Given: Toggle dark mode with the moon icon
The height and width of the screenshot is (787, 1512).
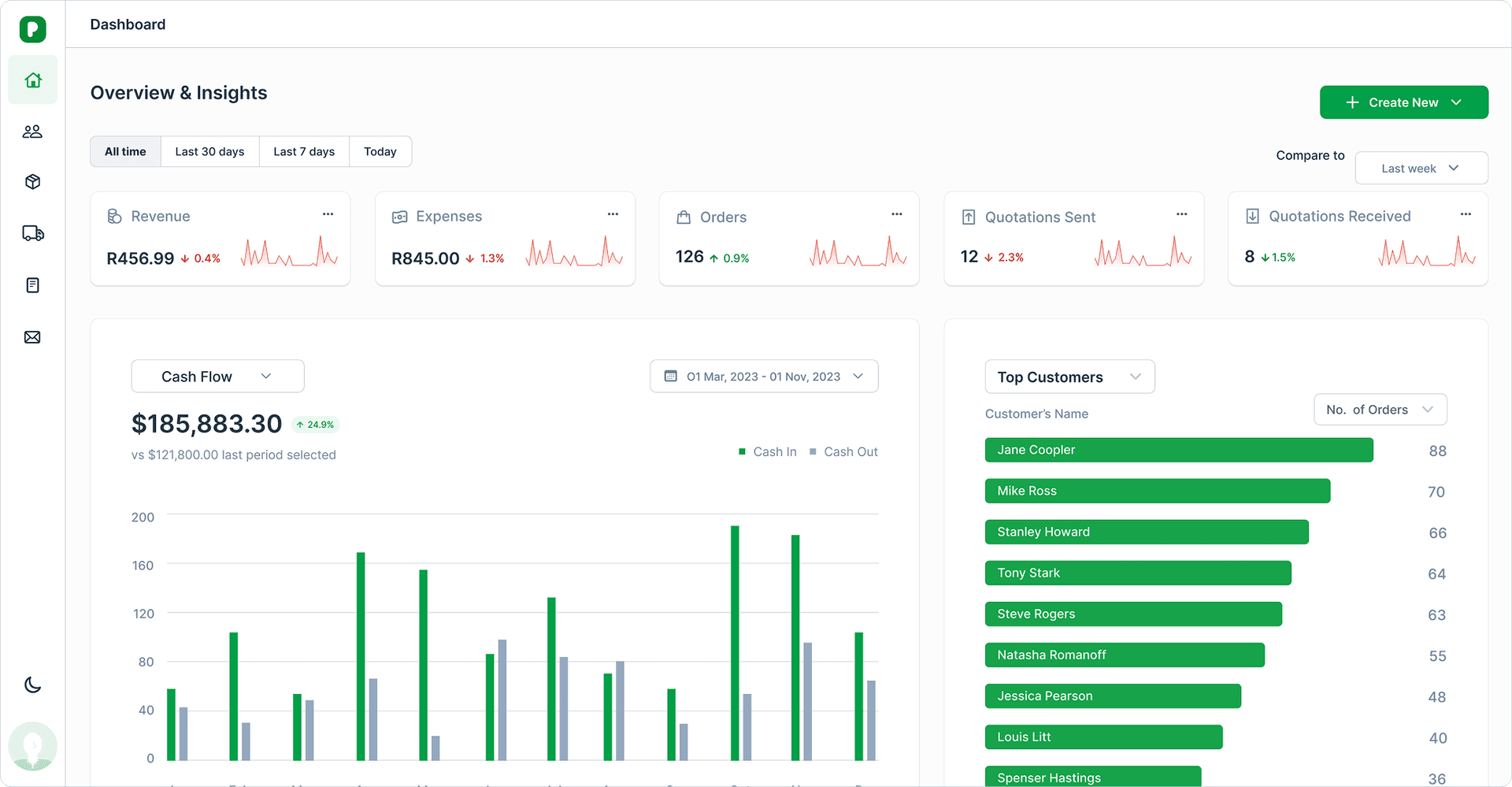Looking at the screenshot, I should 32,685.
